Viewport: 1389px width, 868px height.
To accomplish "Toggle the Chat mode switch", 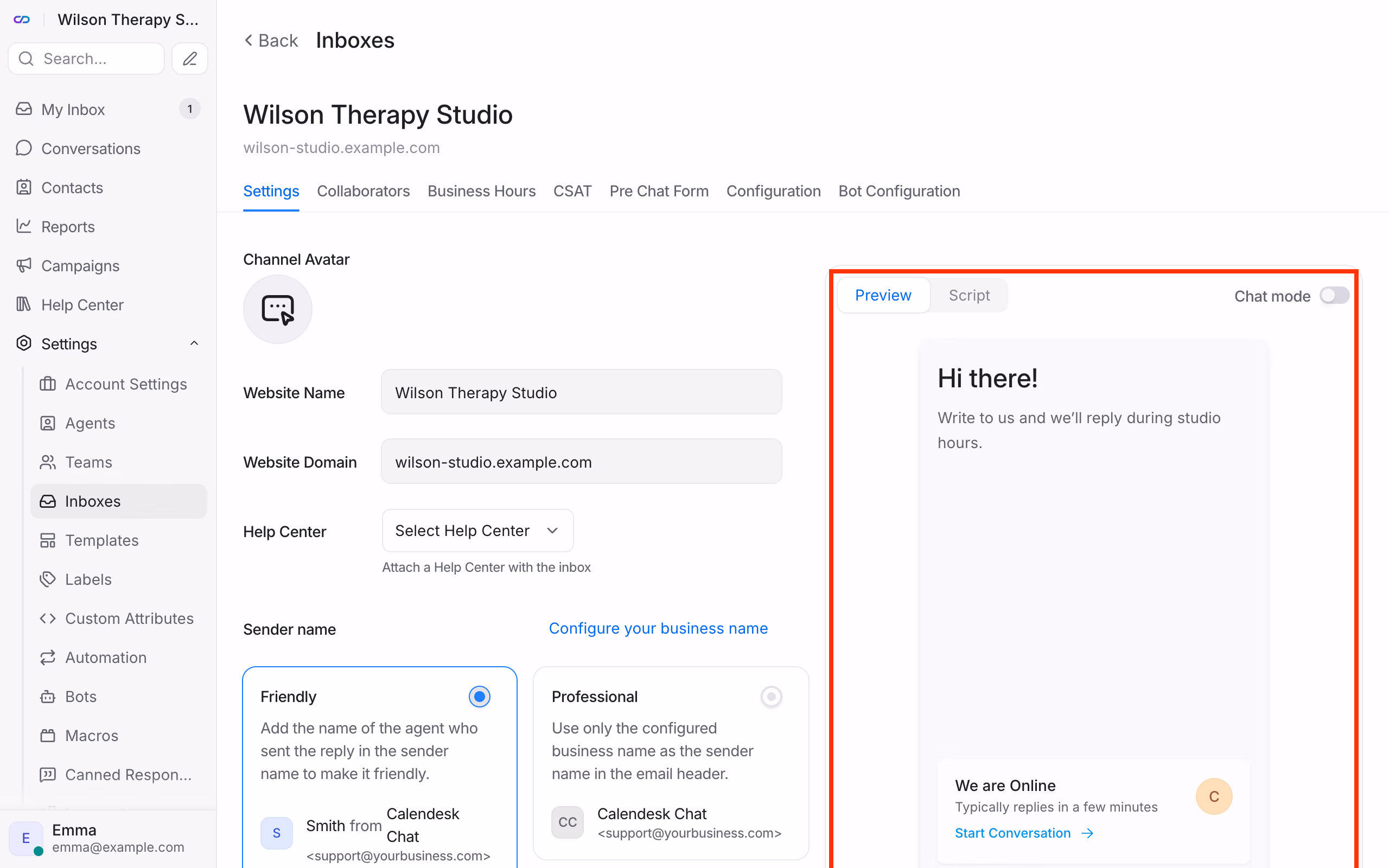I will tap(1334, 296).
